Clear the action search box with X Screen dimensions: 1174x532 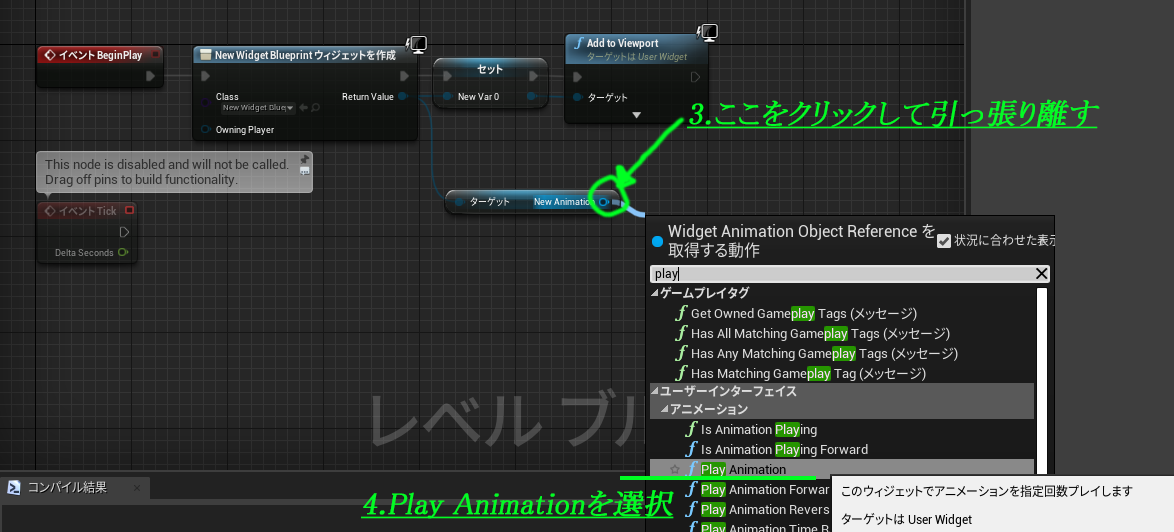tap(1041, 274)
